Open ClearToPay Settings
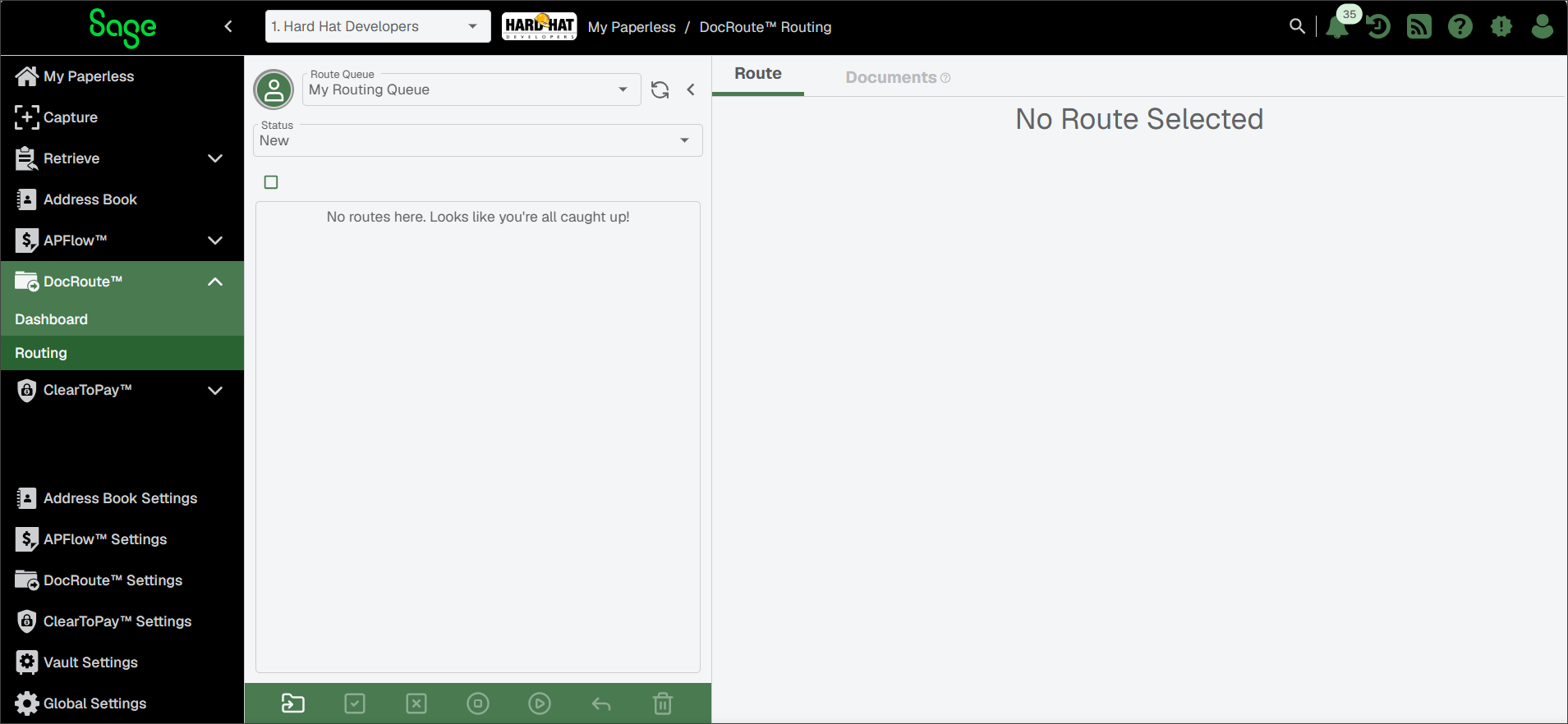Viewport: 1568px width, 724px height. [x=122, y=621]
